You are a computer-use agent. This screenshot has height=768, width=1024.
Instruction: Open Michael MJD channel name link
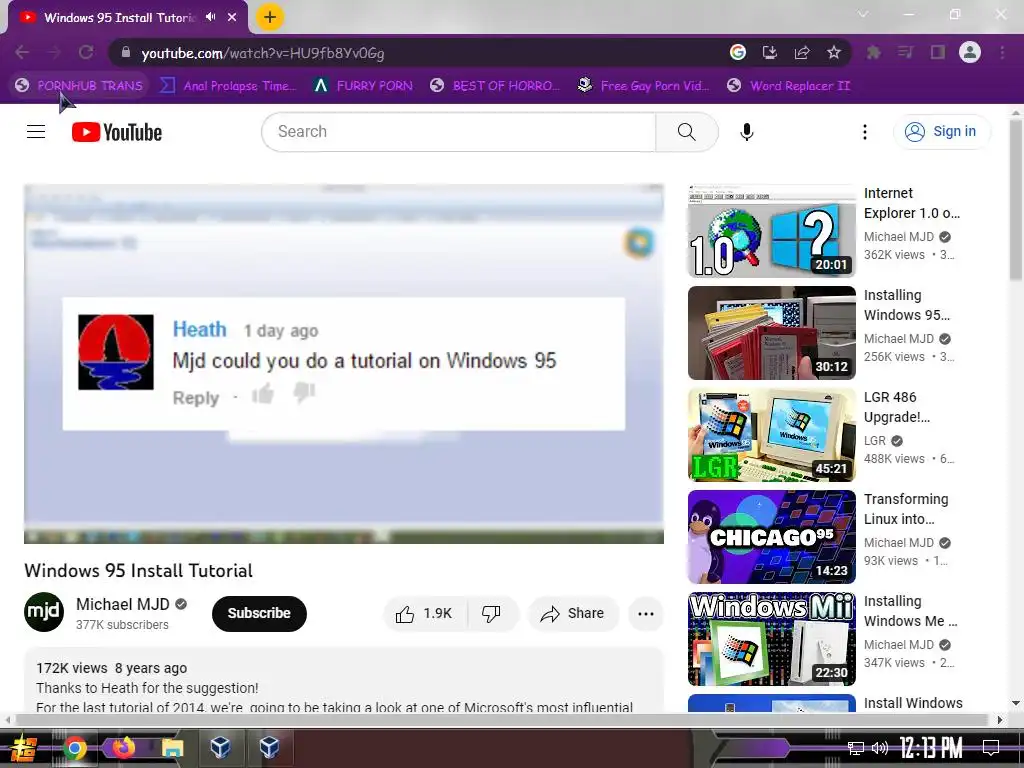(123, 604)
